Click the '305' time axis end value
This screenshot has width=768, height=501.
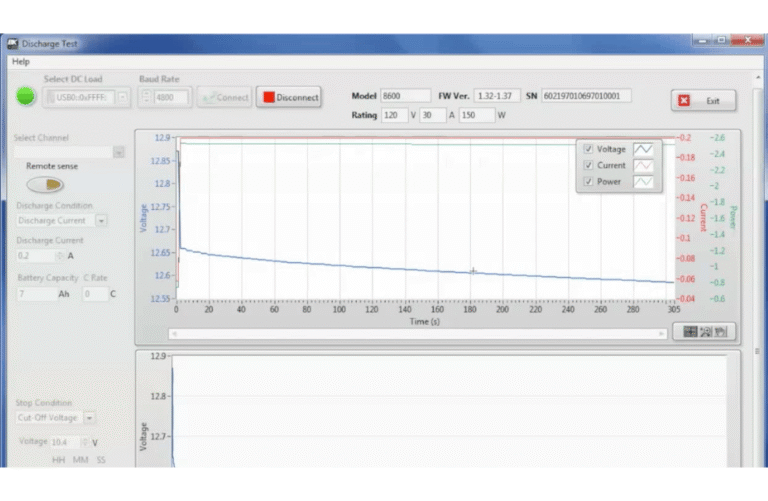(674, 310)
